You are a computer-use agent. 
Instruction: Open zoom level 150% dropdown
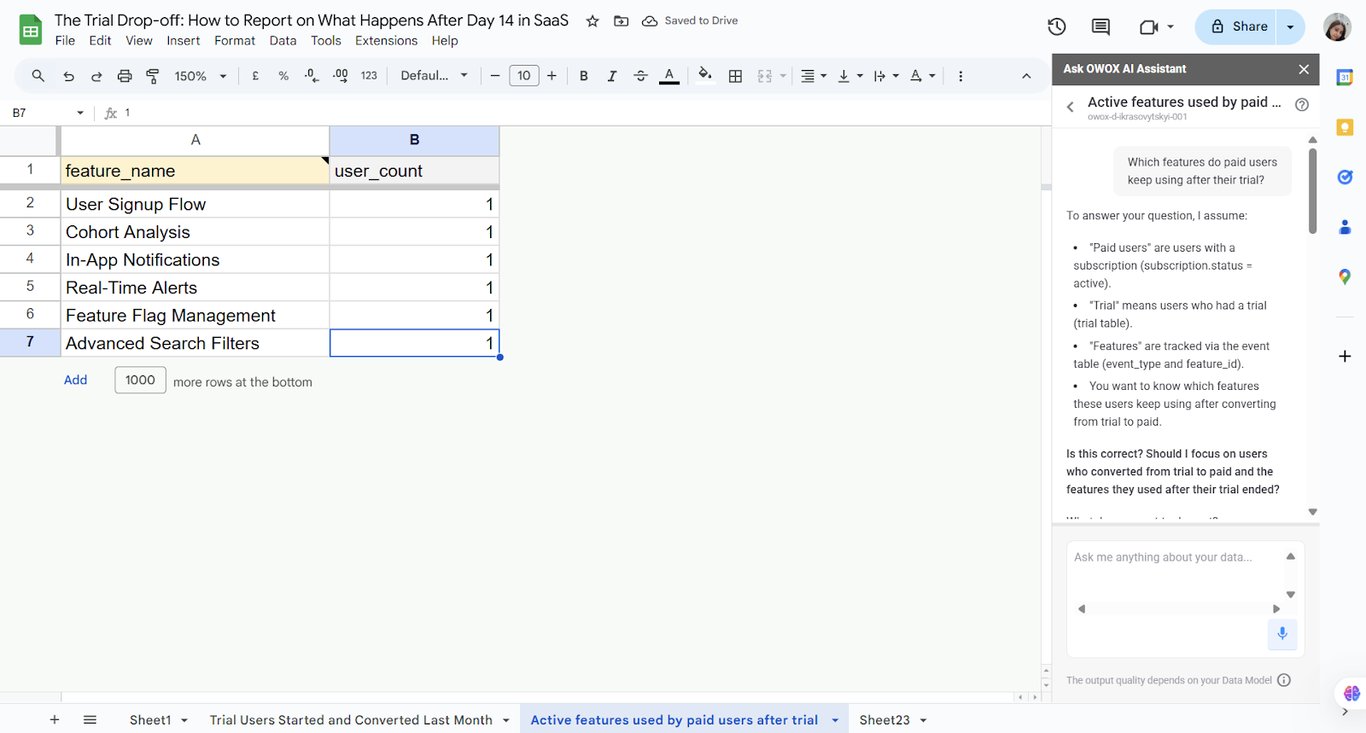[201, 76]
